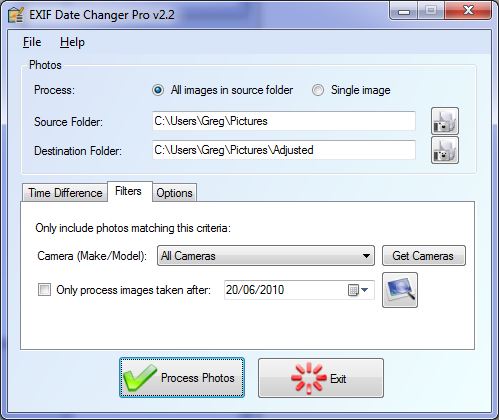Click the Get Cameras button
Screen dimensions: 499x420
click(x=424, y=256)
